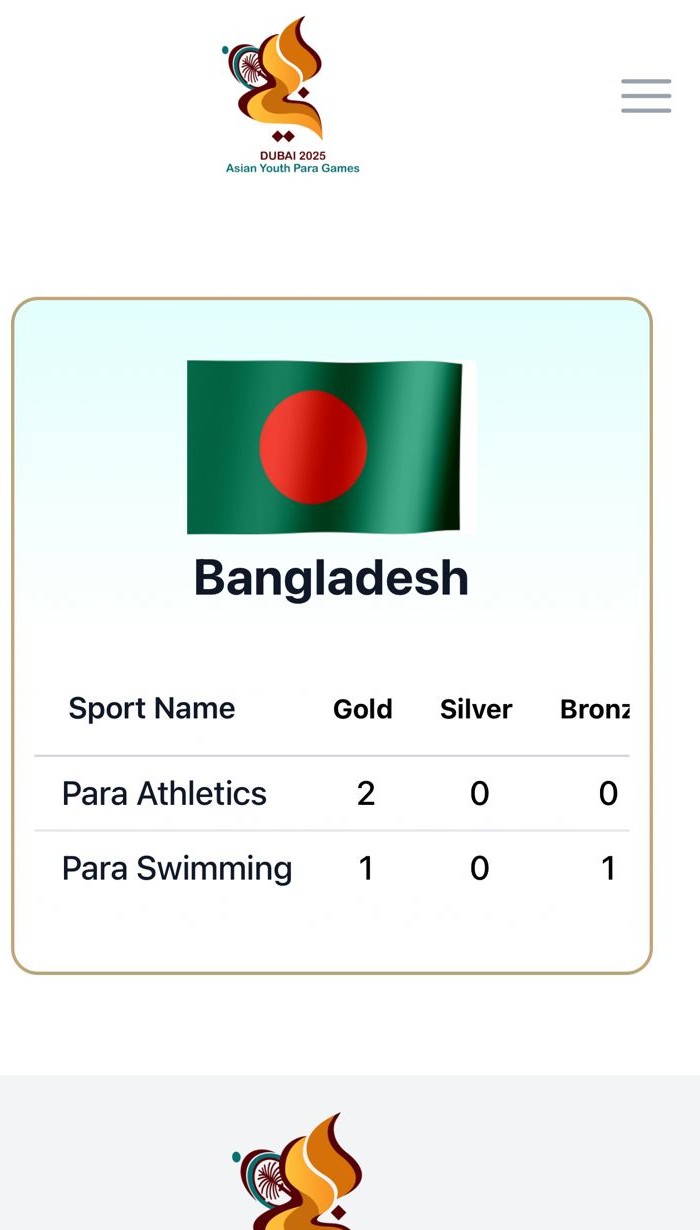Click the Gold column header
Screen dimensions: 700x1230
[x=362, y=709]
